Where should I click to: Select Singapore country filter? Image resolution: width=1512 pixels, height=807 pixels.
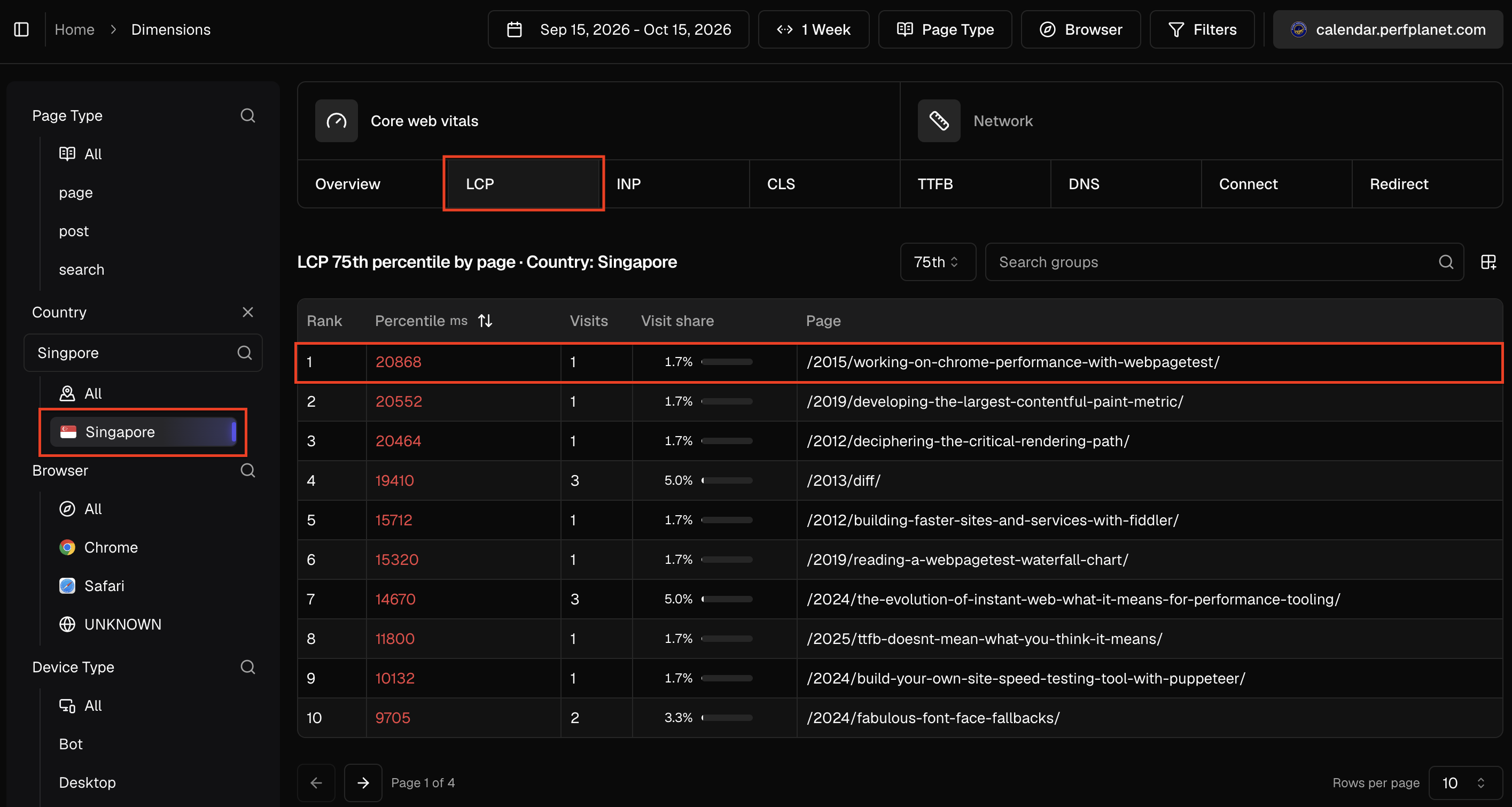pyautogui.click(x=143, y=432)
